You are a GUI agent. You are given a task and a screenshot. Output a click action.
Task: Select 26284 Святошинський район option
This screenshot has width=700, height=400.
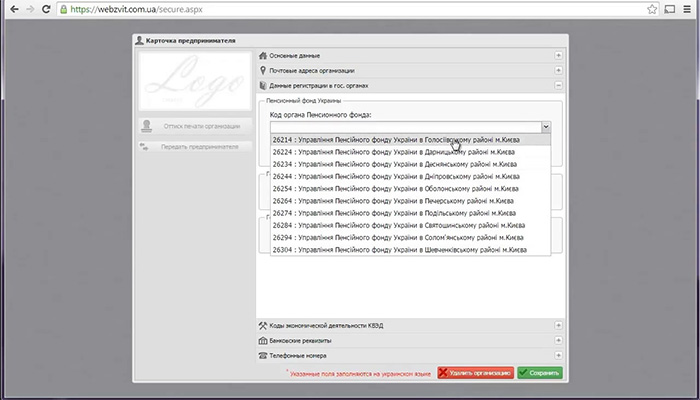(x=410, y=225)
